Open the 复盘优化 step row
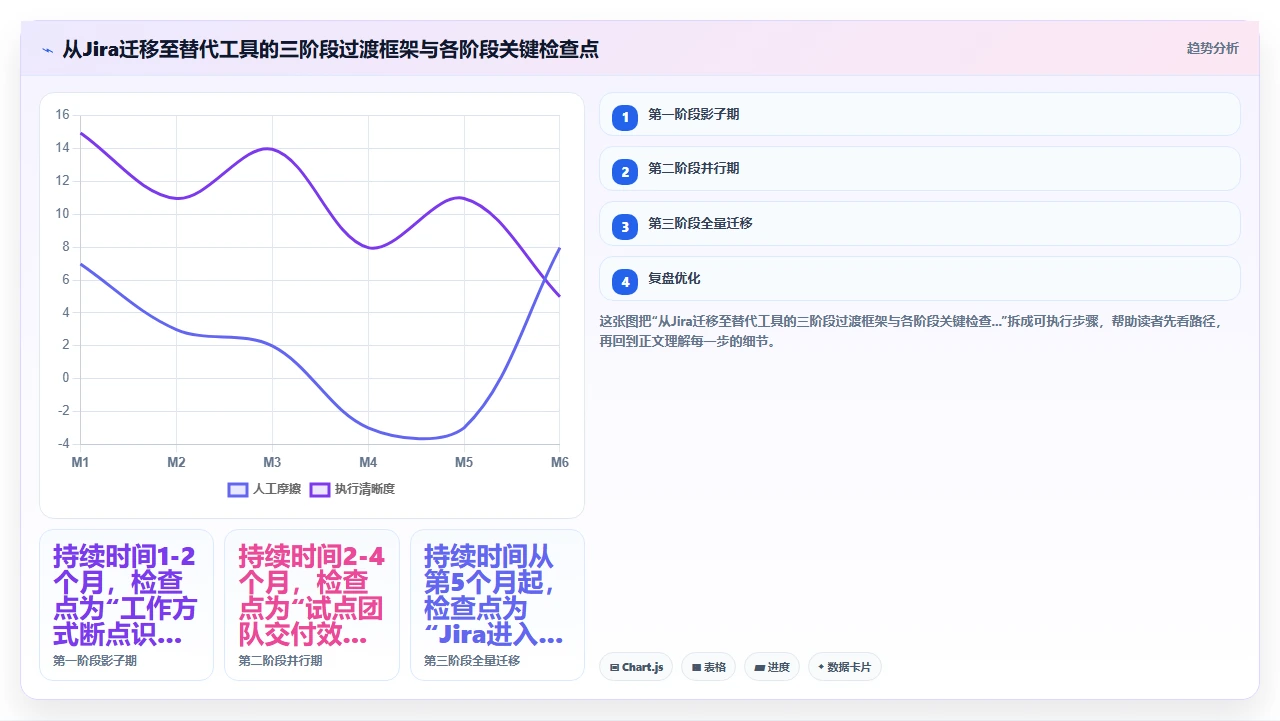1280x721 pixels. click(919, 278)
